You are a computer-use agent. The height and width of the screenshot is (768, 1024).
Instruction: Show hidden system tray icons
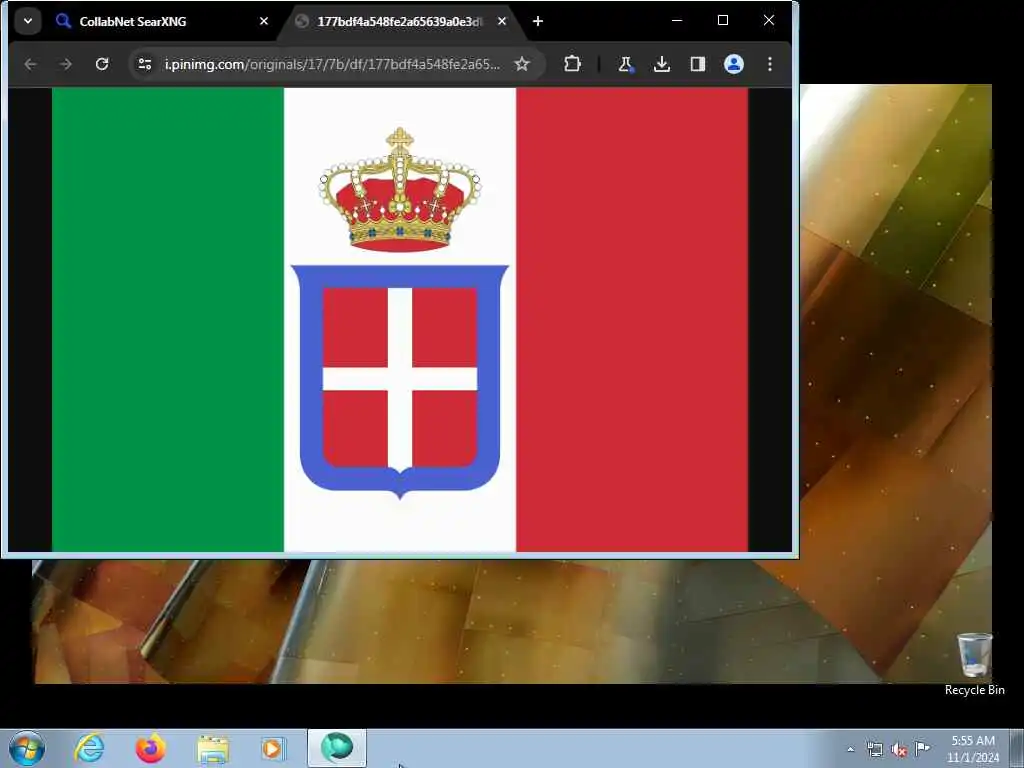pos(850,749)
